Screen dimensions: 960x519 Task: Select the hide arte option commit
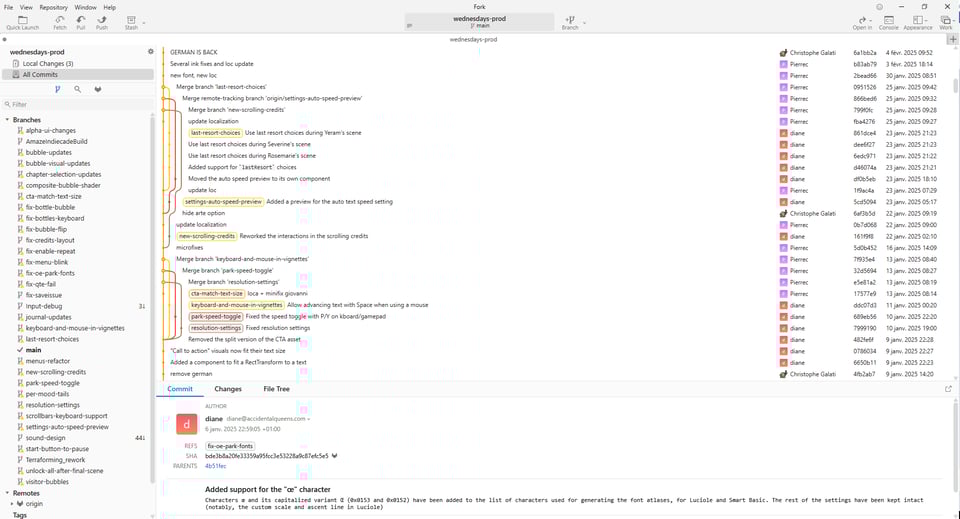[x=203, y=213]
